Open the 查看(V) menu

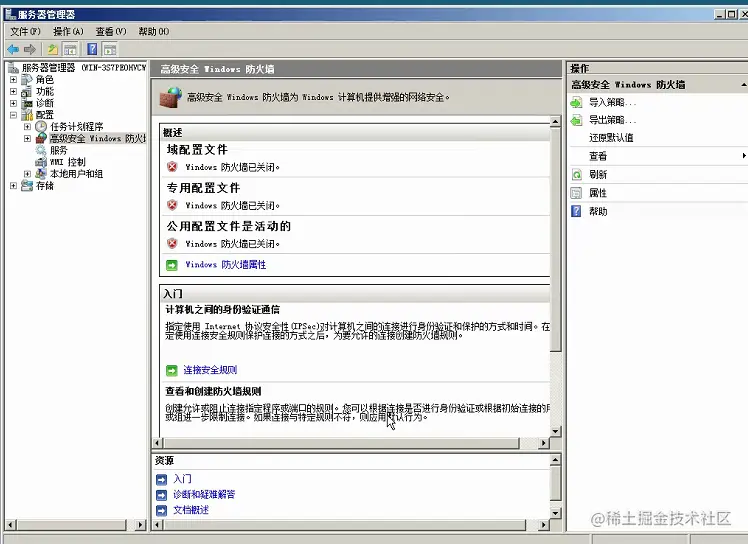click(x=111, y=31)
